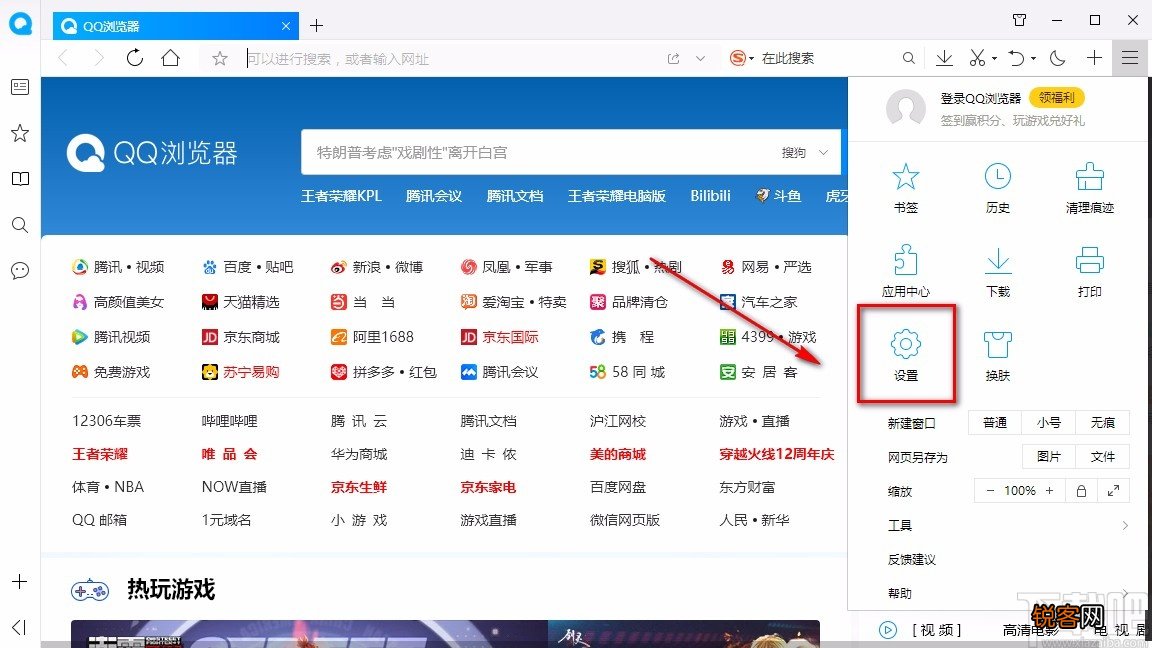
Task: Select 反馈建议 menu entry
Action: click(x=912, y=560)
